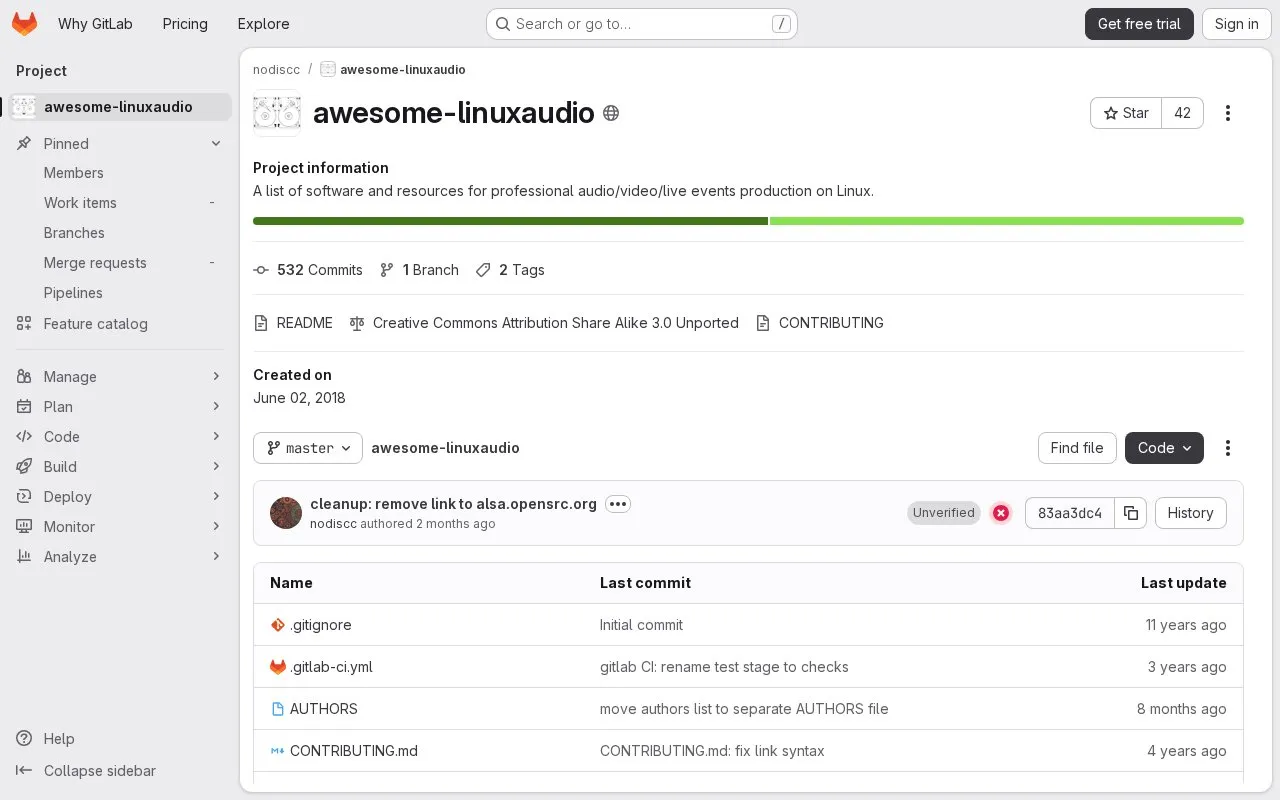Star the awesome-linuxaudio project

point(1126,113)
